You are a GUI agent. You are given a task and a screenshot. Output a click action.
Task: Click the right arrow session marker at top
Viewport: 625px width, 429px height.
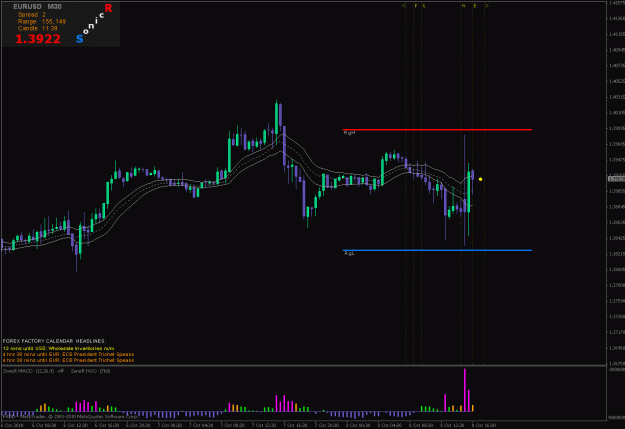coord(486,6)
